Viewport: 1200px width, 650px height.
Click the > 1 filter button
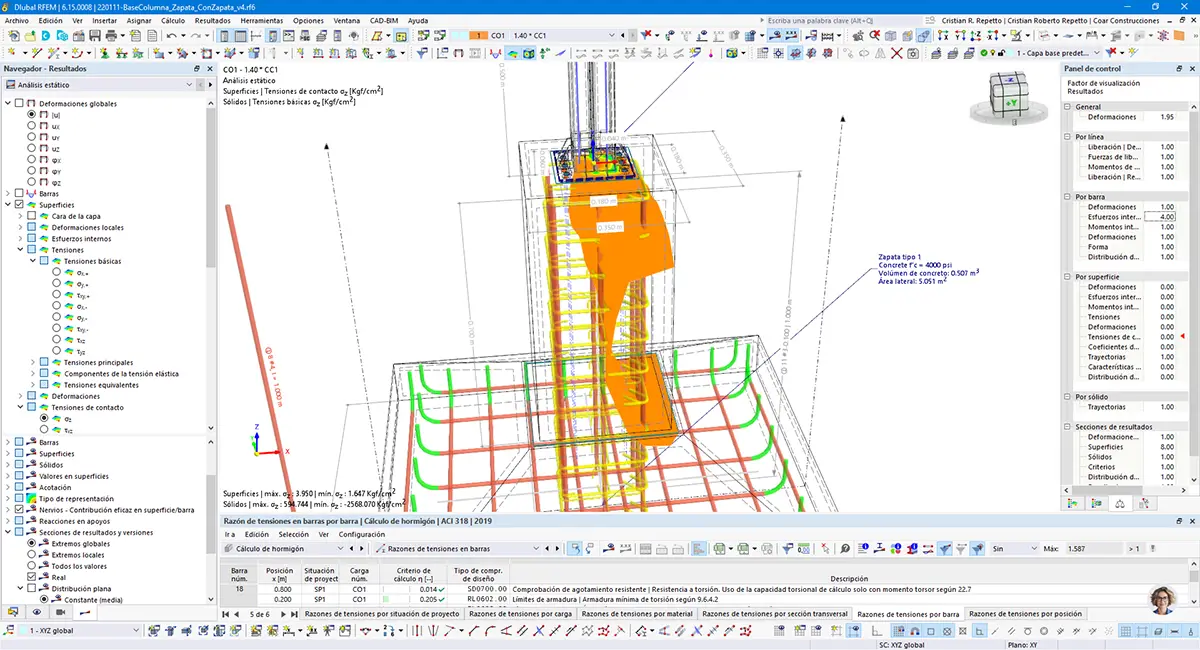coord(1133,548)
